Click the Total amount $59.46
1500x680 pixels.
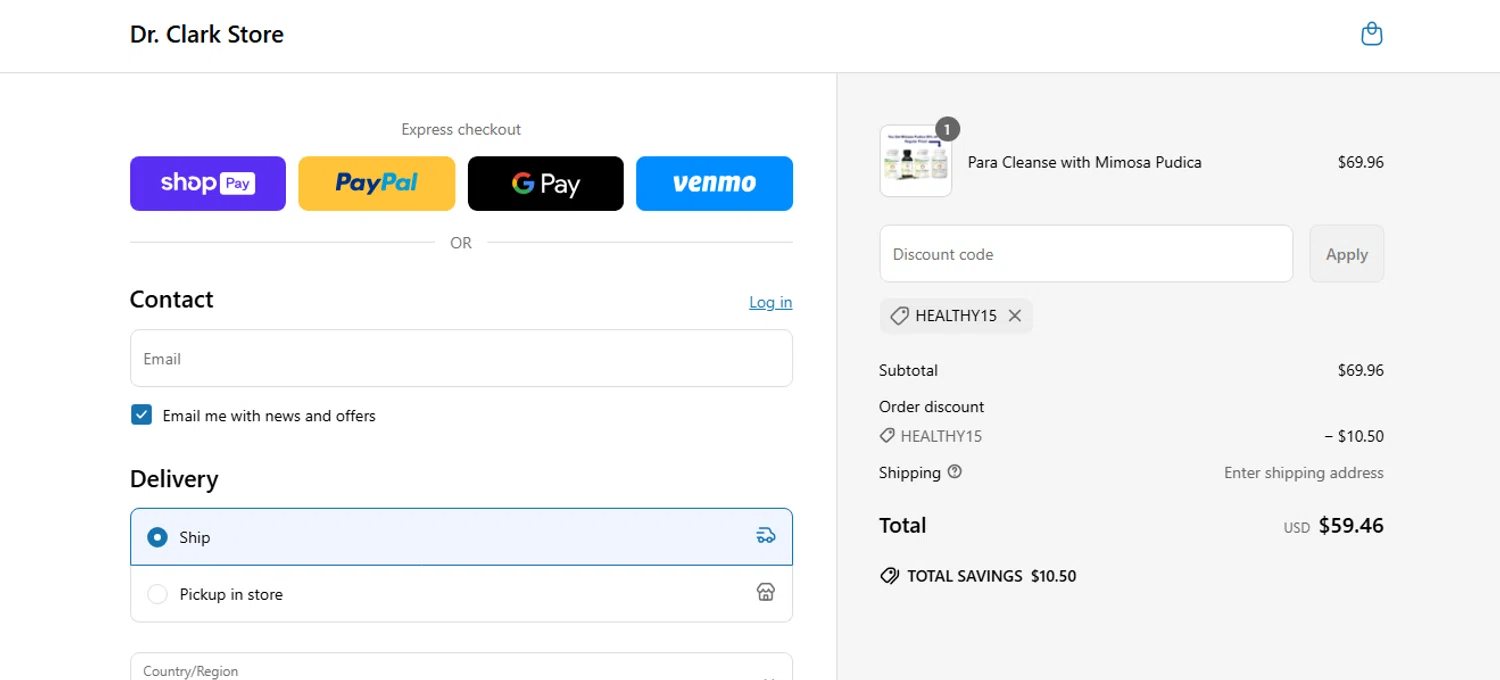(1351, 525)
